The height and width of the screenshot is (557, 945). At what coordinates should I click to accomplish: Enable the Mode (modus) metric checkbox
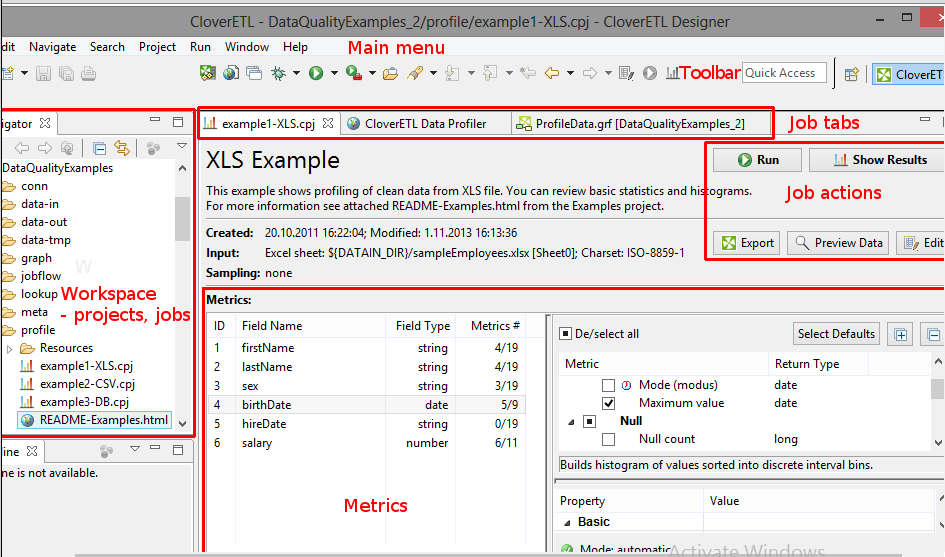pos(608,385)
